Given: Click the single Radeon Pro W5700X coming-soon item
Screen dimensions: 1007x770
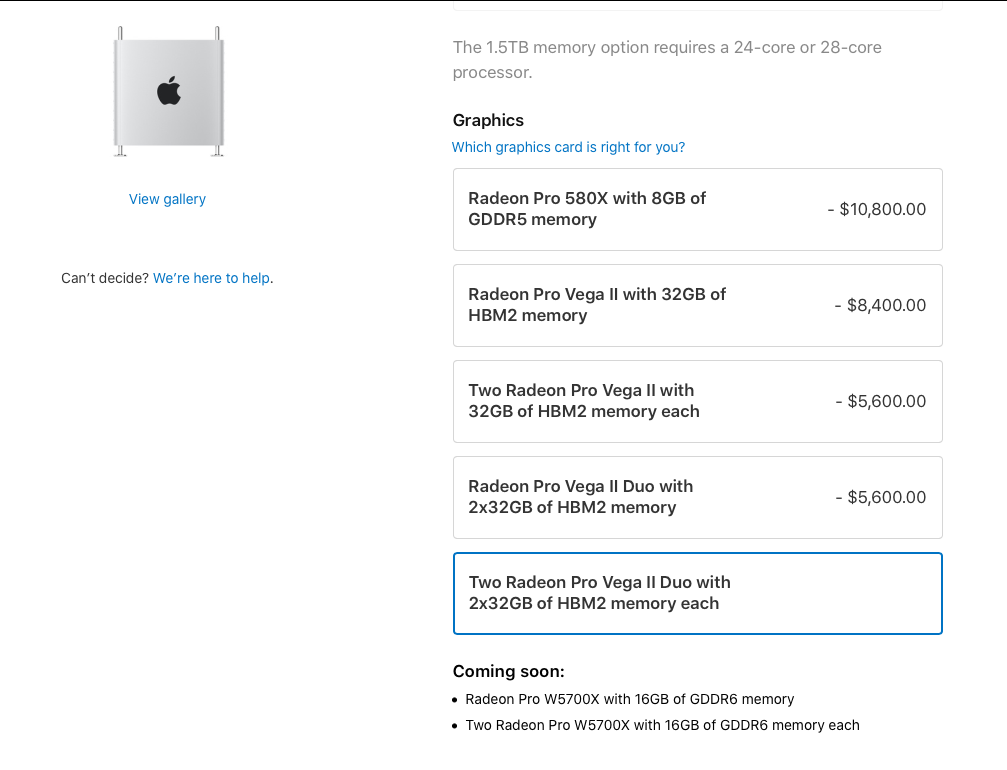Looking at the screenshot, I should [629, 699].
